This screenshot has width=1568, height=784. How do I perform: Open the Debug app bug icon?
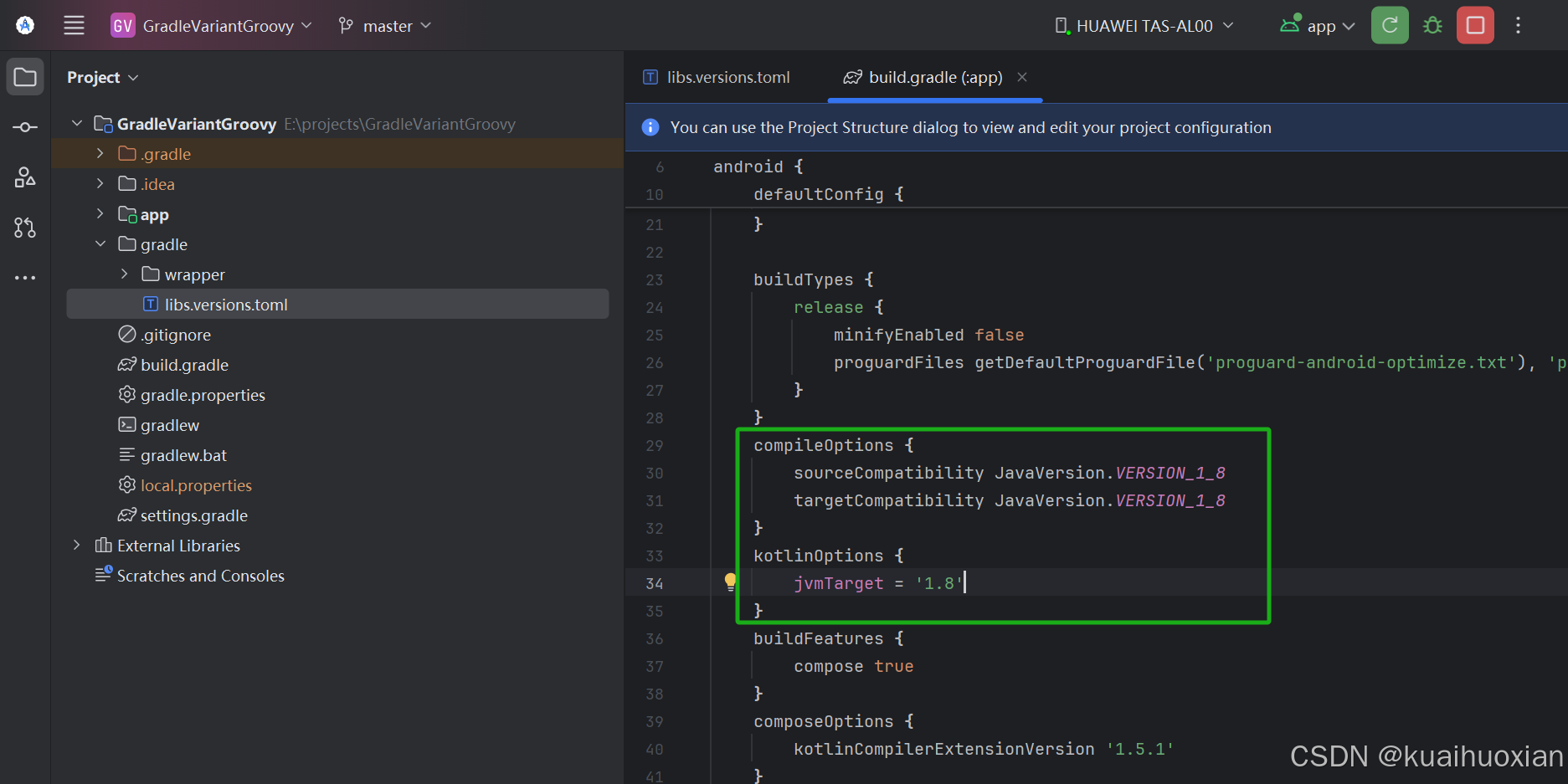1432,25
